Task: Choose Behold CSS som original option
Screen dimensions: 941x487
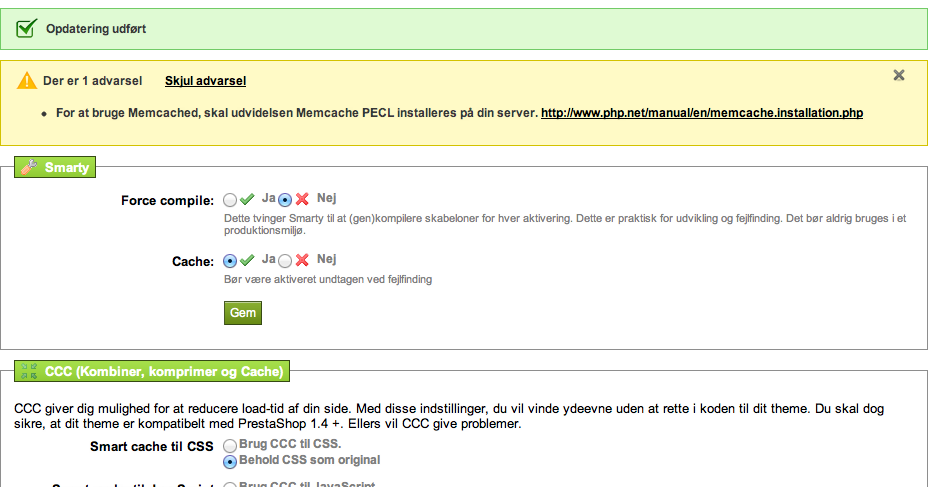Action: pos(230,462)
